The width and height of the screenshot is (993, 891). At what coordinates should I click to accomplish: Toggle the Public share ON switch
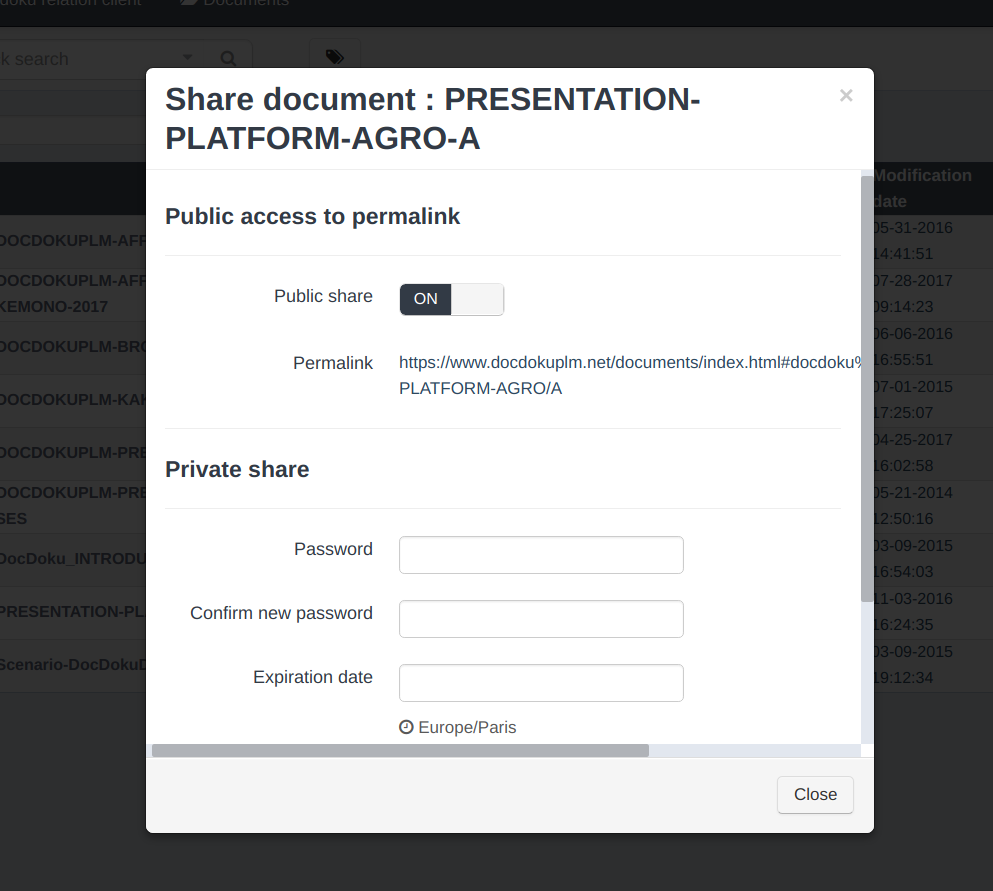tap(451, 299)
